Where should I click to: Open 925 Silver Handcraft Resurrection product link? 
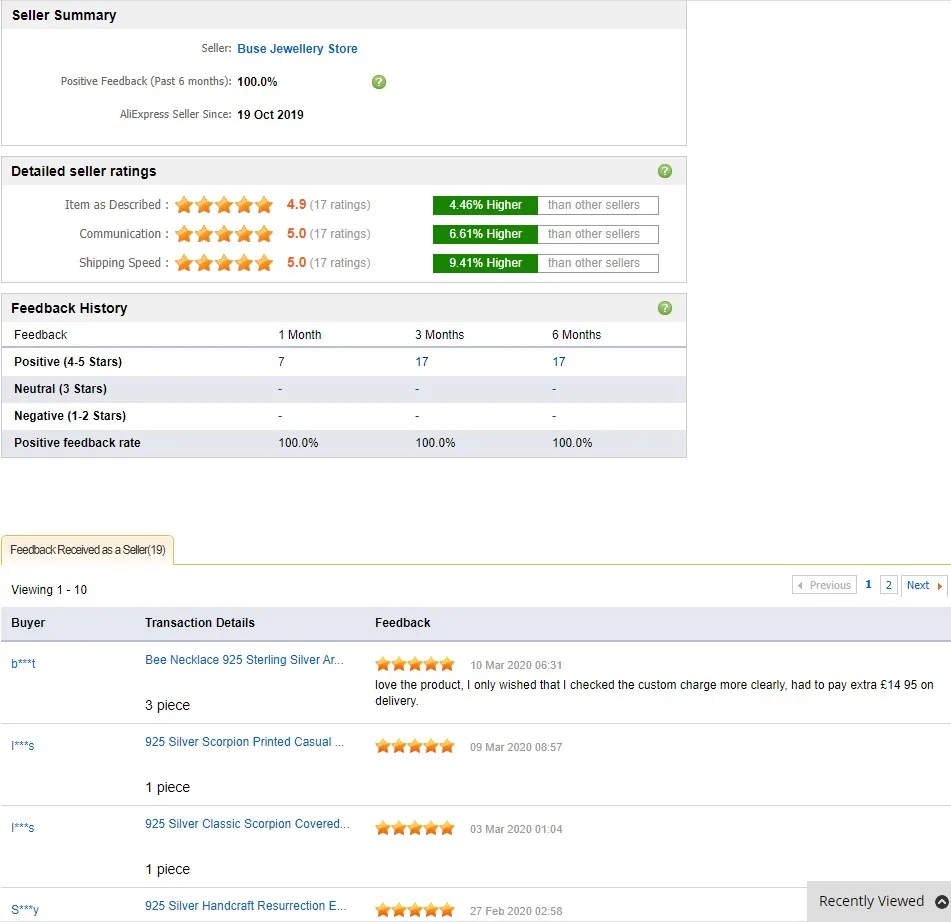pyautogui.click(x=246, y=906)
